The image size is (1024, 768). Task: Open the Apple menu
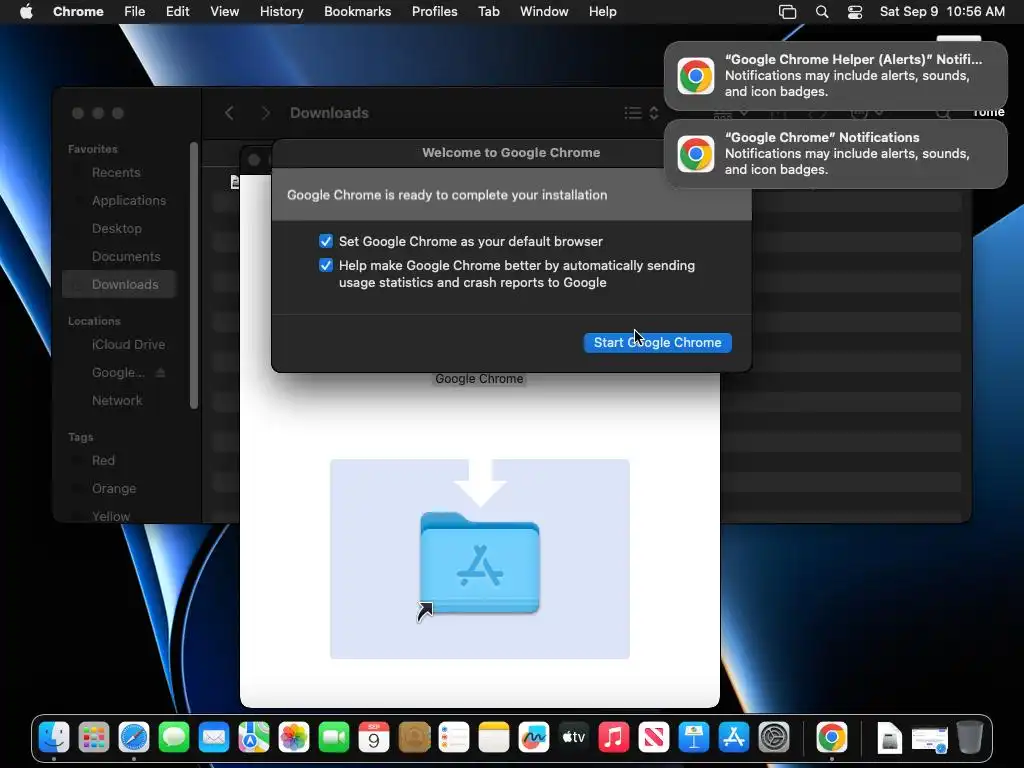26,12
